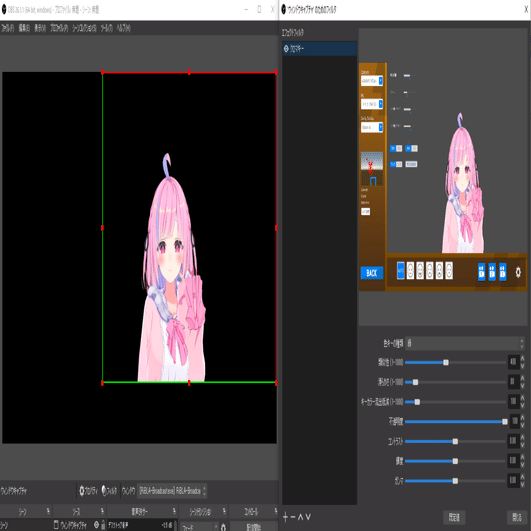
Task: Close the filter window with title X
Action: pyautogui.click(x=526, y=9)
